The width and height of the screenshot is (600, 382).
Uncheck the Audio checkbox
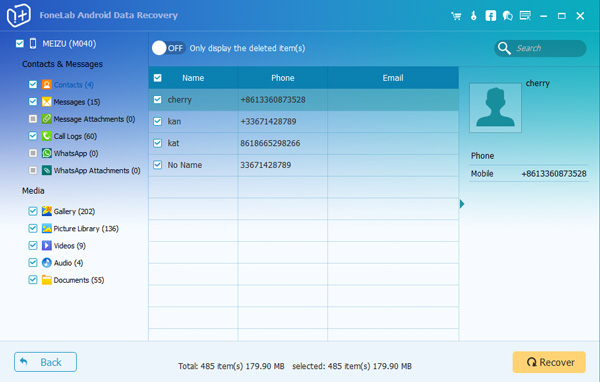point(33,263)
